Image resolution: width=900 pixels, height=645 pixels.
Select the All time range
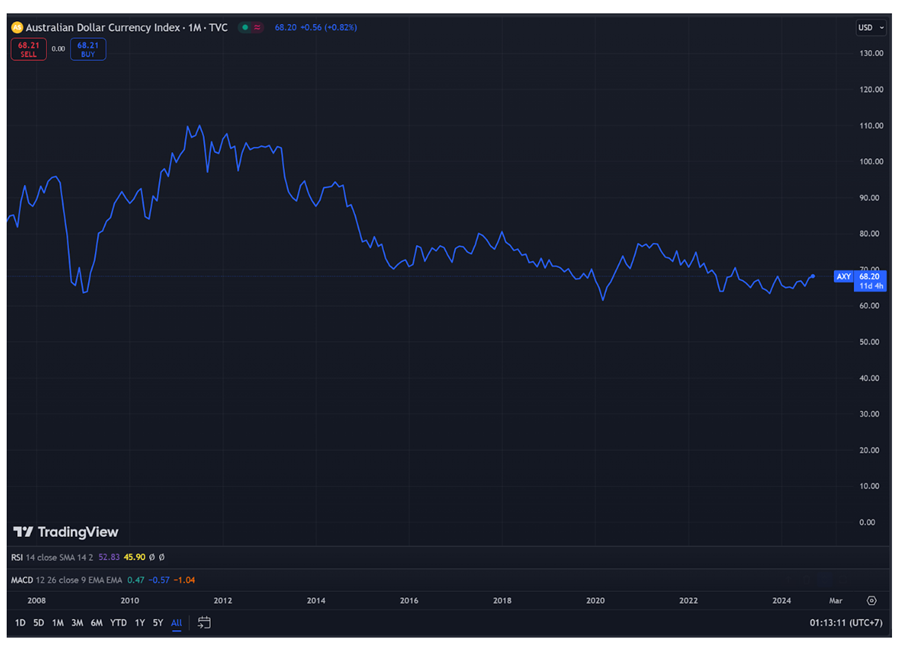point(177,623)
